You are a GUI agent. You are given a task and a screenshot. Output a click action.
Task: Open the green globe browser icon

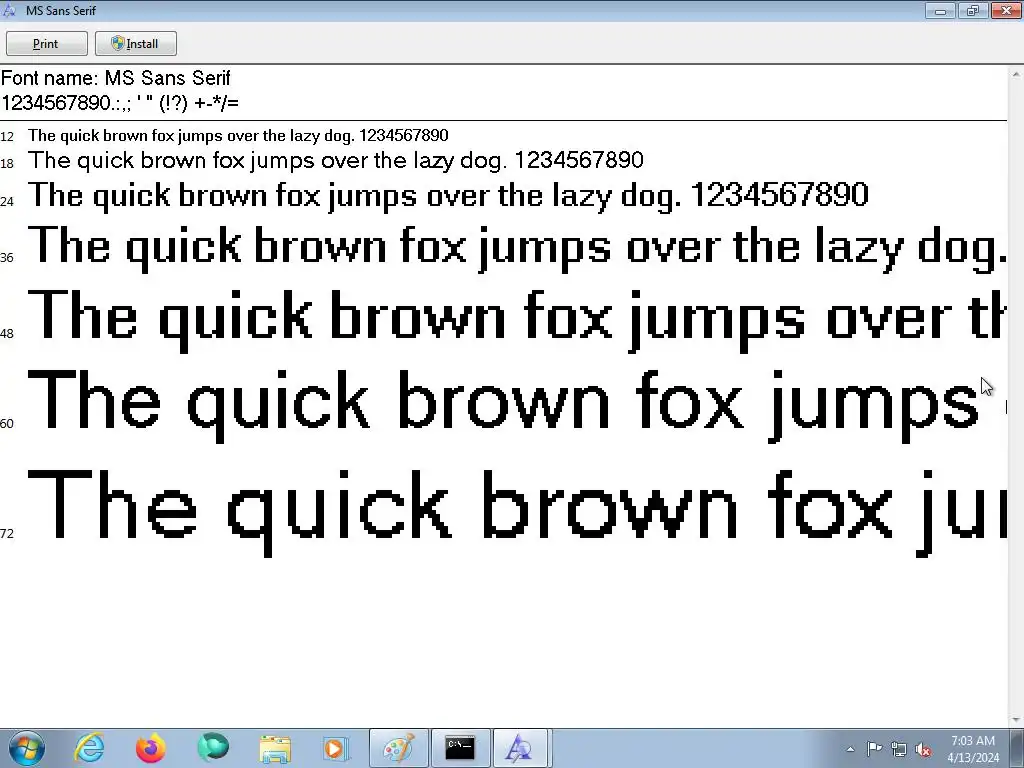[x=212, y=748]
